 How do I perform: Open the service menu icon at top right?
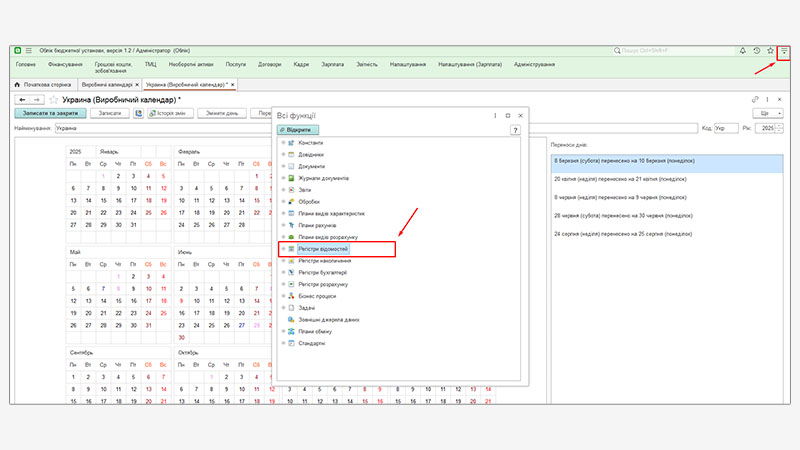tap(785, 50)
